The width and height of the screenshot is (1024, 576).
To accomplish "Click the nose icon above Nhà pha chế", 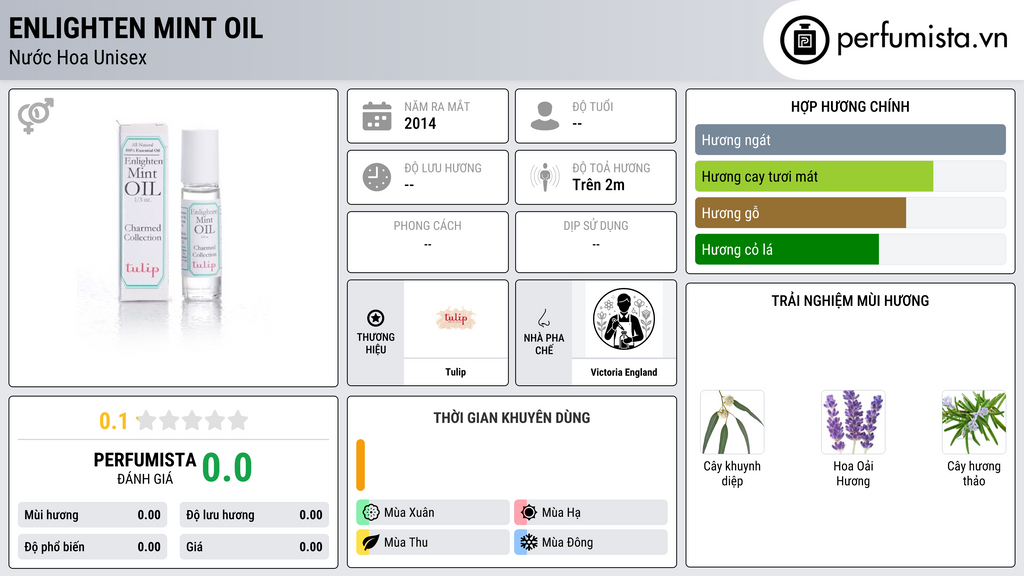I will pos(543,318).
